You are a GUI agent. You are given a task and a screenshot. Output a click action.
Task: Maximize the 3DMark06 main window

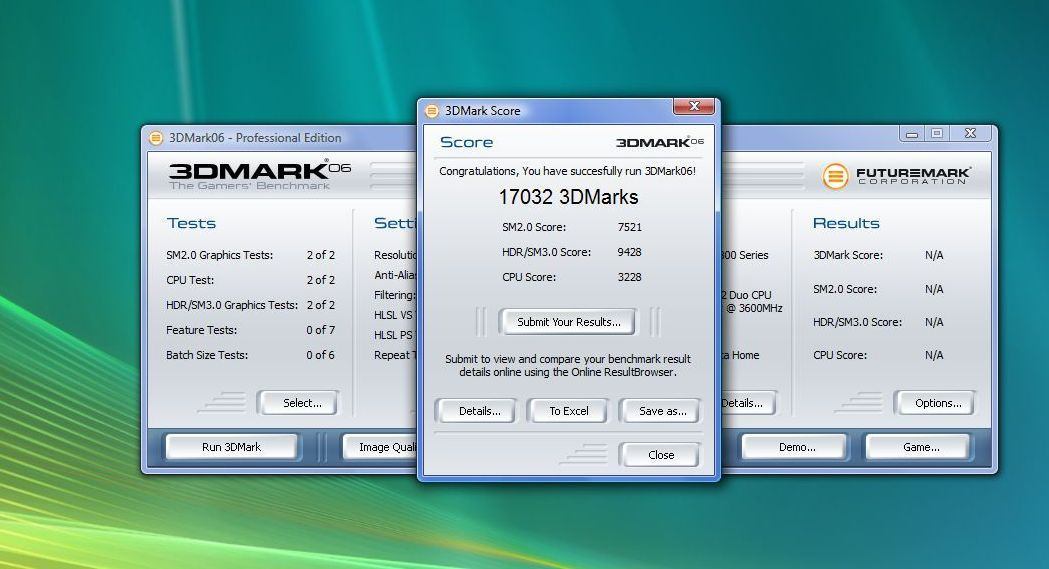(x=937, y=134)
